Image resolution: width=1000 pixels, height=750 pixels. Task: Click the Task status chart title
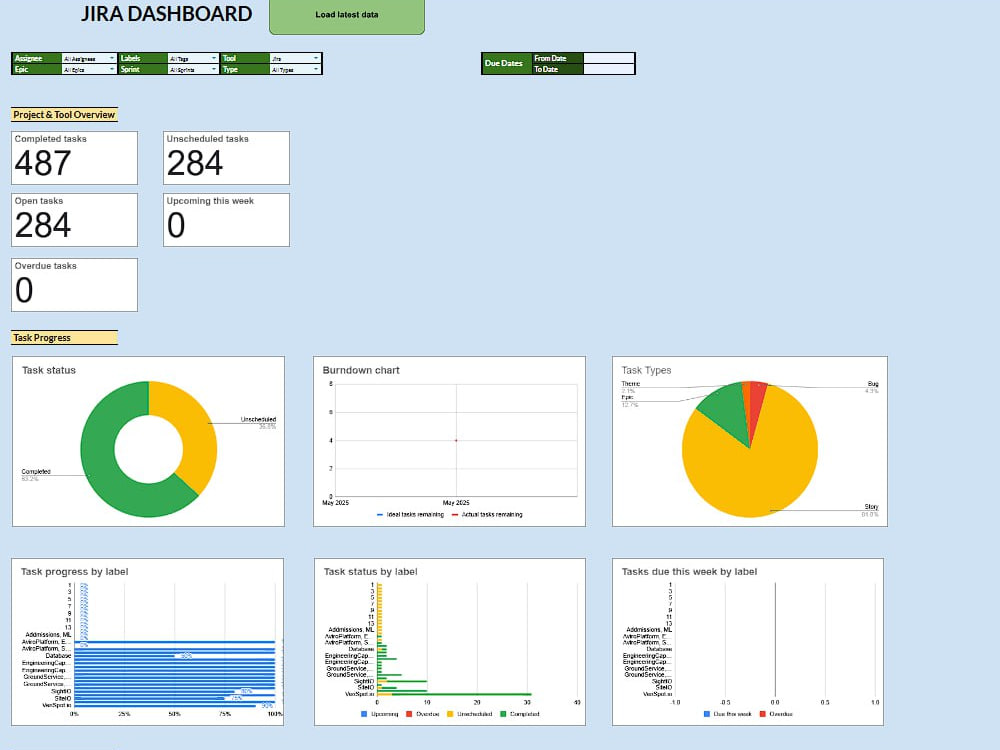pos(49,371)
